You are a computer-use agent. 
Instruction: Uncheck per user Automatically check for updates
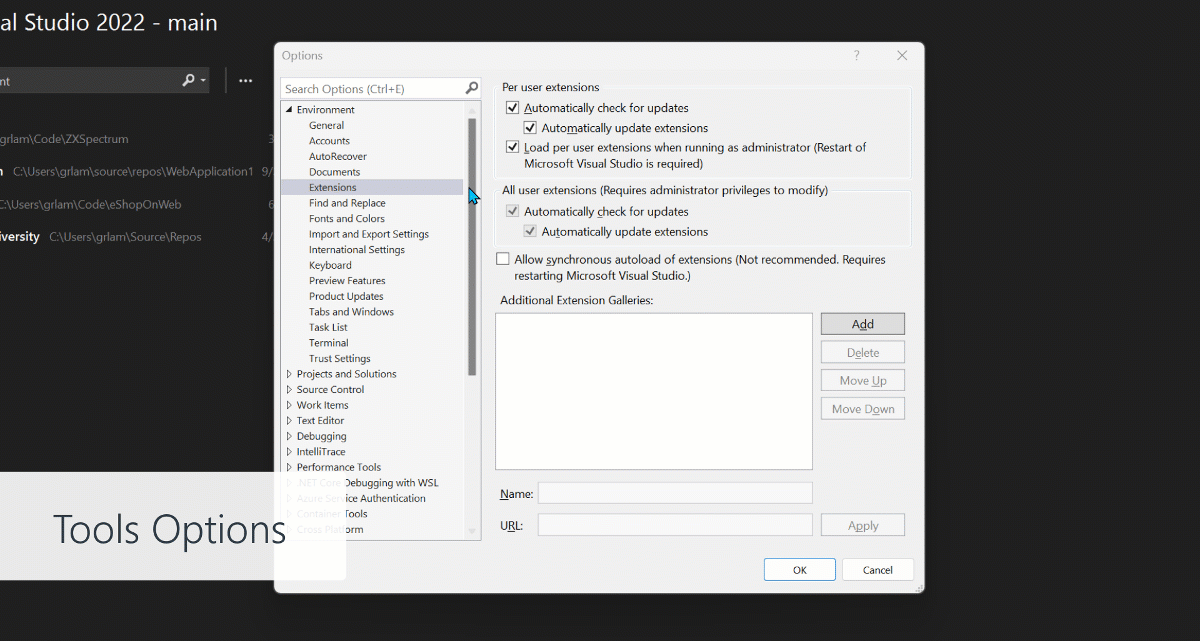(x=513, y=108)
